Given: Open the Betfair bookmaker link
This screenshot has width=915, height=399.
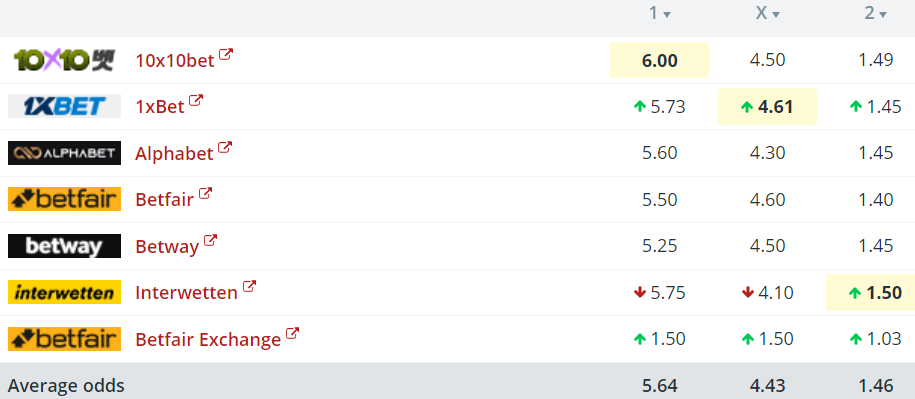Looking at the screenshot, I should (x=165, y=200).
